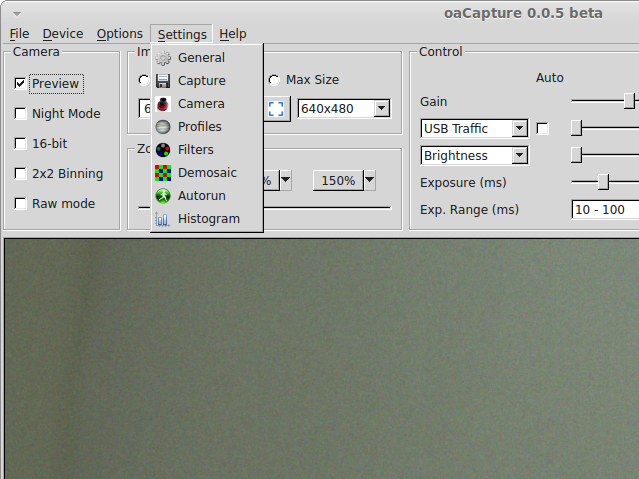Click the Profiles icon in menu
This screenshot has height=479, width=639.
point(163,127)
